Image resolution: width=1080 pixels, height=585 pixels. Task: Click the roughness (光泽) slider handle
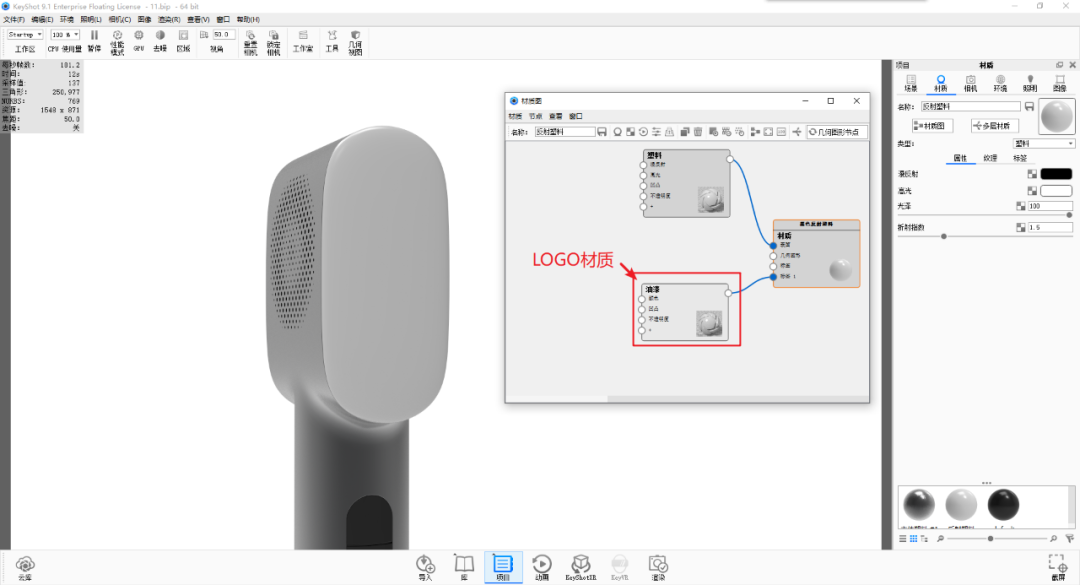click(1069, 215)
